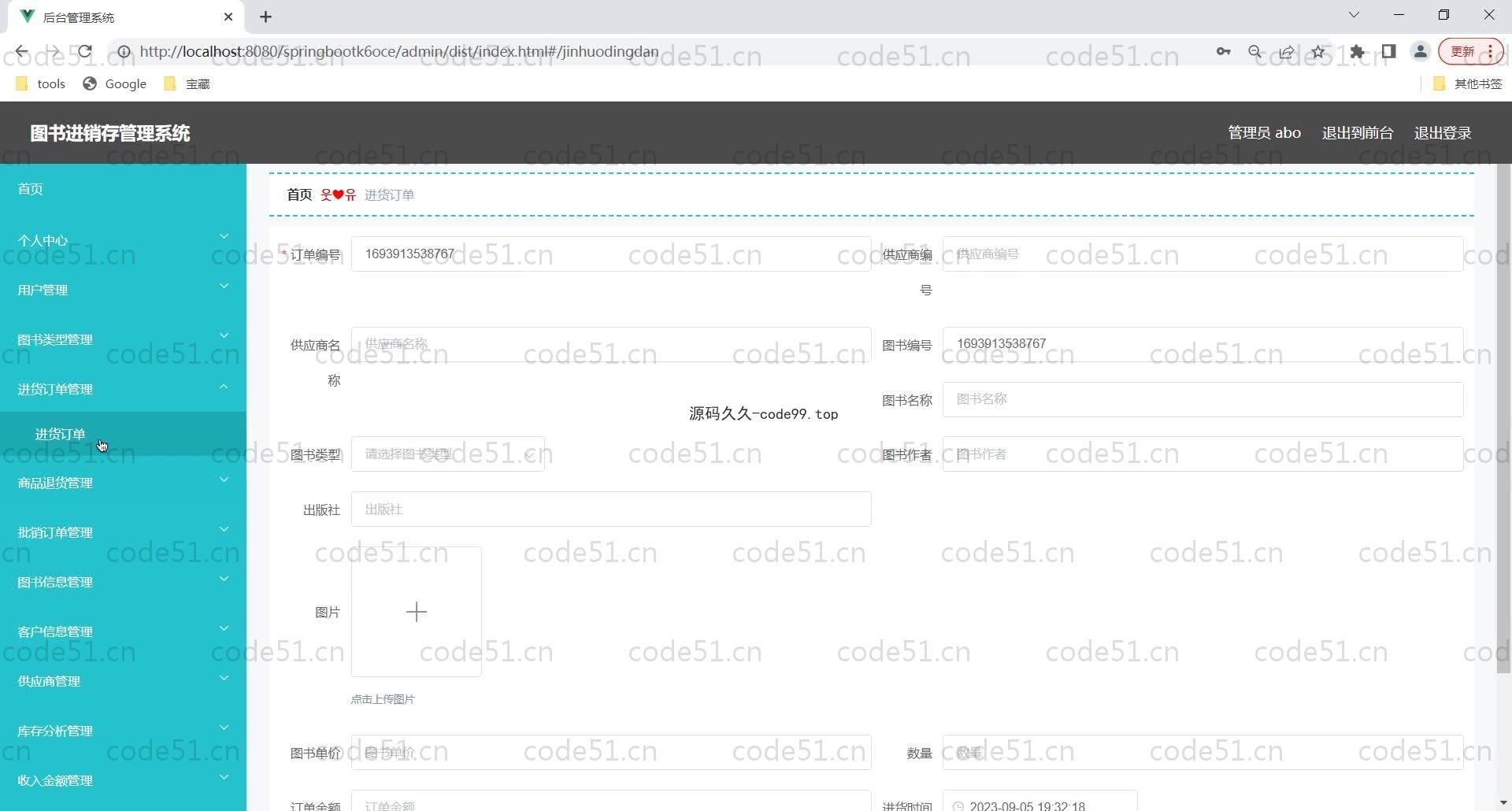The width and height of the screenshot is (1512, 811).
Task: Focus the 图书名称 input field
Action: pyautogui.click(x=1203, y=399)
